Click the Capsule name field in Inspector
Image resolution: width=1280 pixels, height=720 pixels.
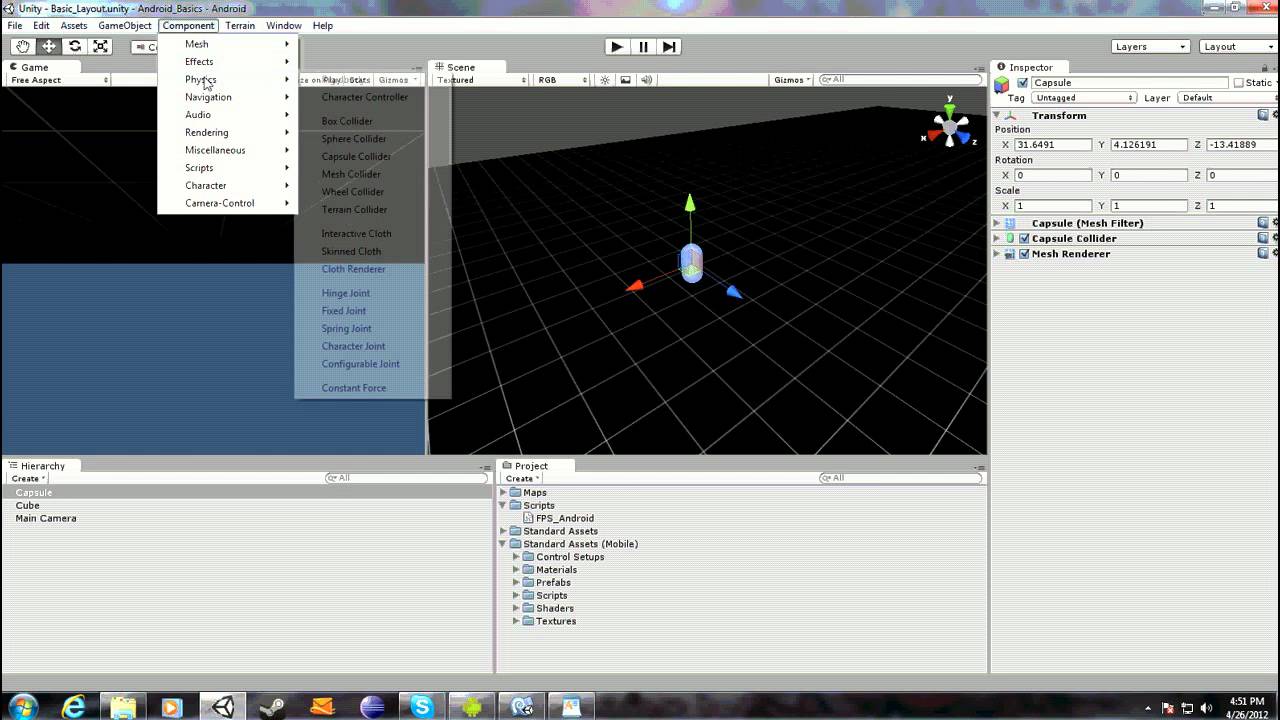click(x=1129, y=83)
